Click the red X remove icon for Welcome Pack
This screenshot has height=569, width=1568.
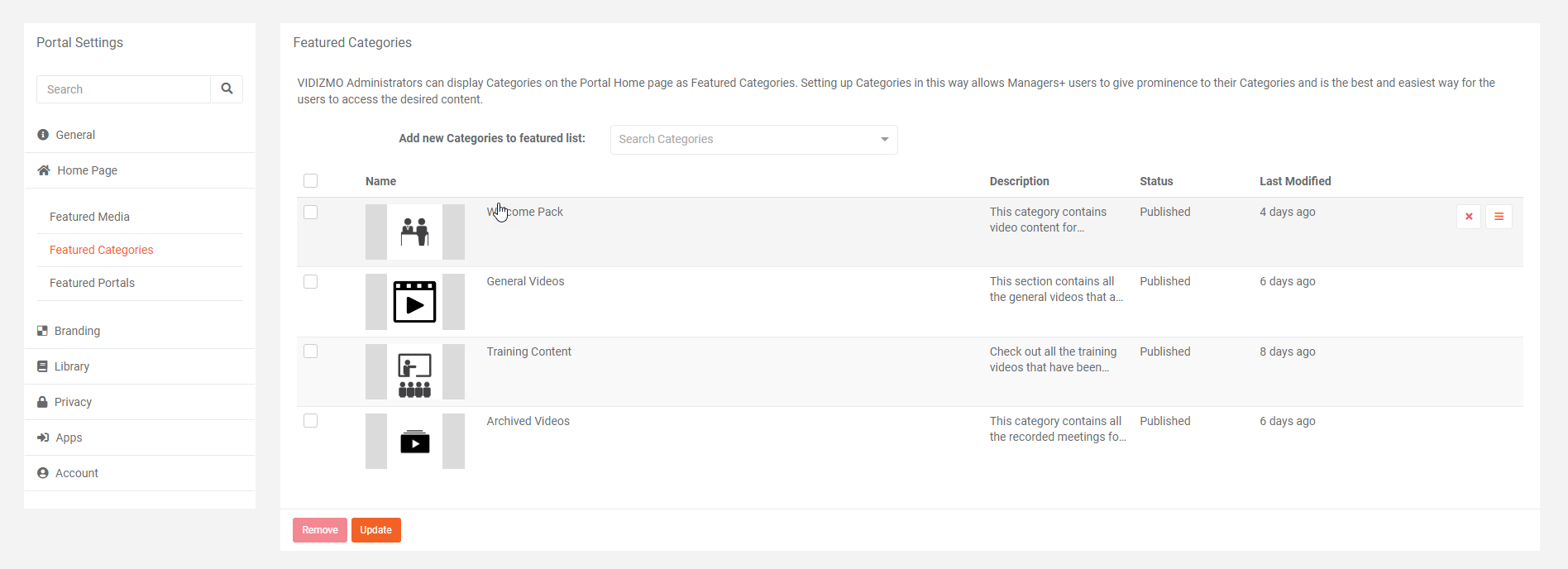click(1469, 217)
